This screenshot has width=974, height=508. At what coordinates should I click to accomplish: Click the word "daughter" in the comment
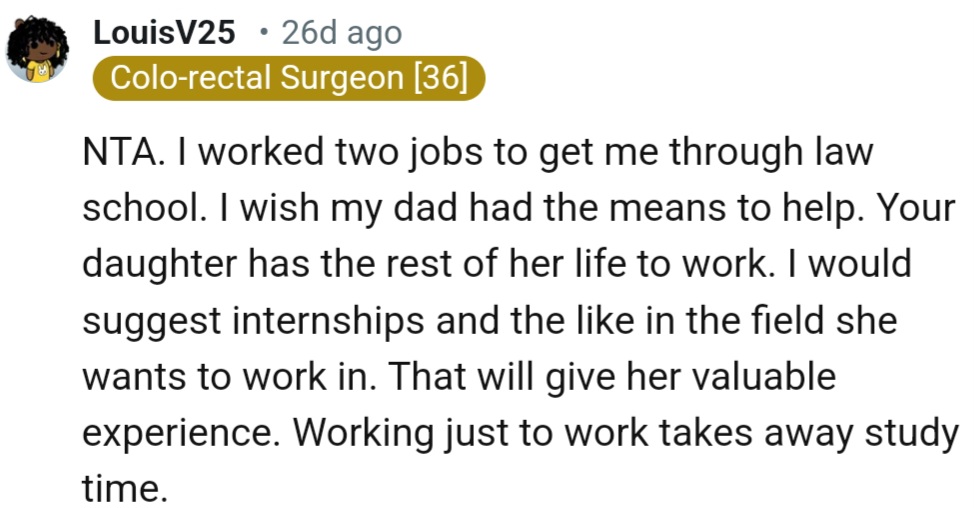[x=157, y=265]
